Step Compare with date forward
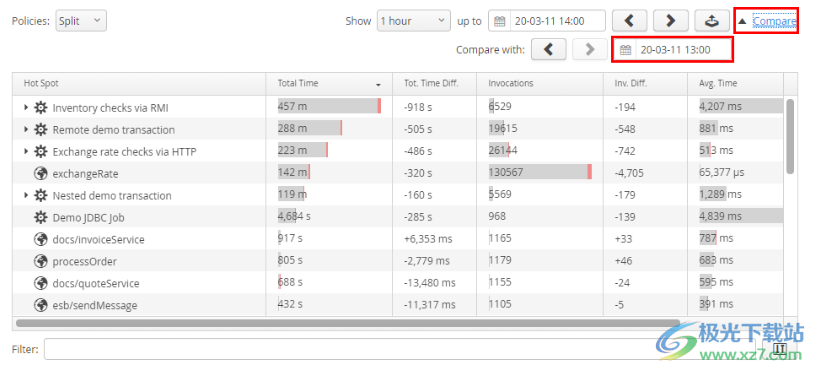The width and height of the screenshot is (815, 371). [x=590, y=49]
